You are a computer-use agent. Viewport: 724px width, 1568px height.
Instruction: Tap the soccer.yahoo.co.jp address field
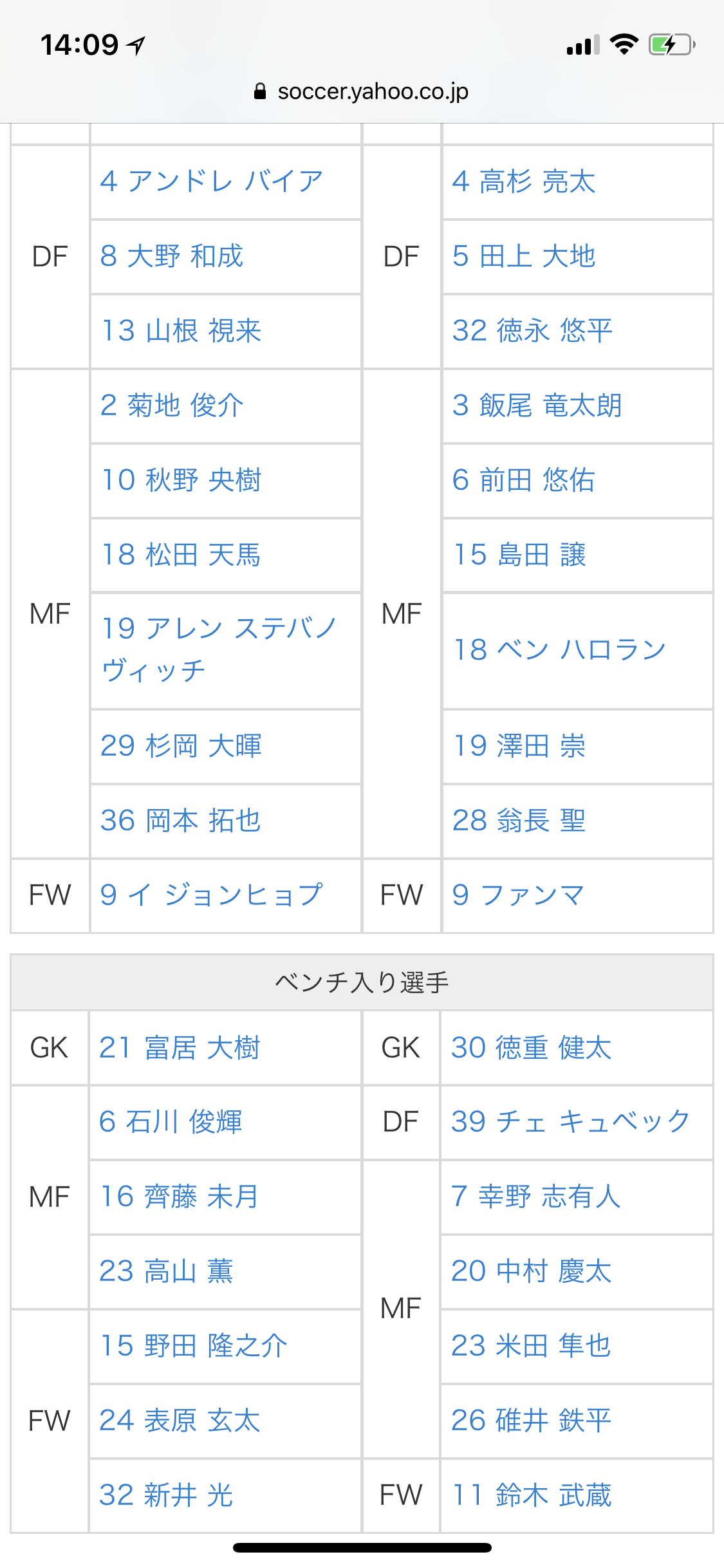click(x=373, y=91)
